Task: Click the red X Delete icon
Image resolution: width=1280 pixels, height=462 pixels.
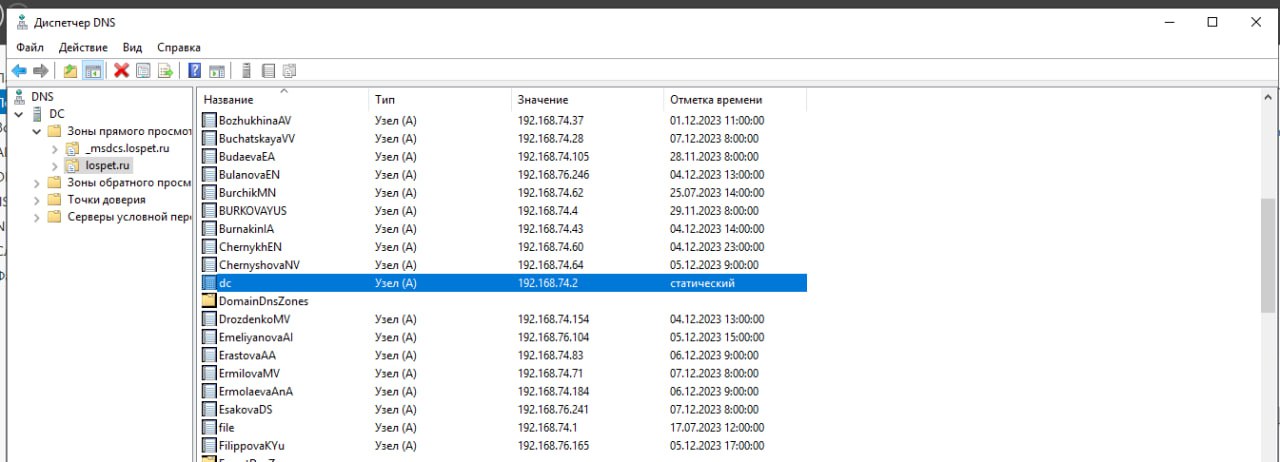Action: (122, 71)
